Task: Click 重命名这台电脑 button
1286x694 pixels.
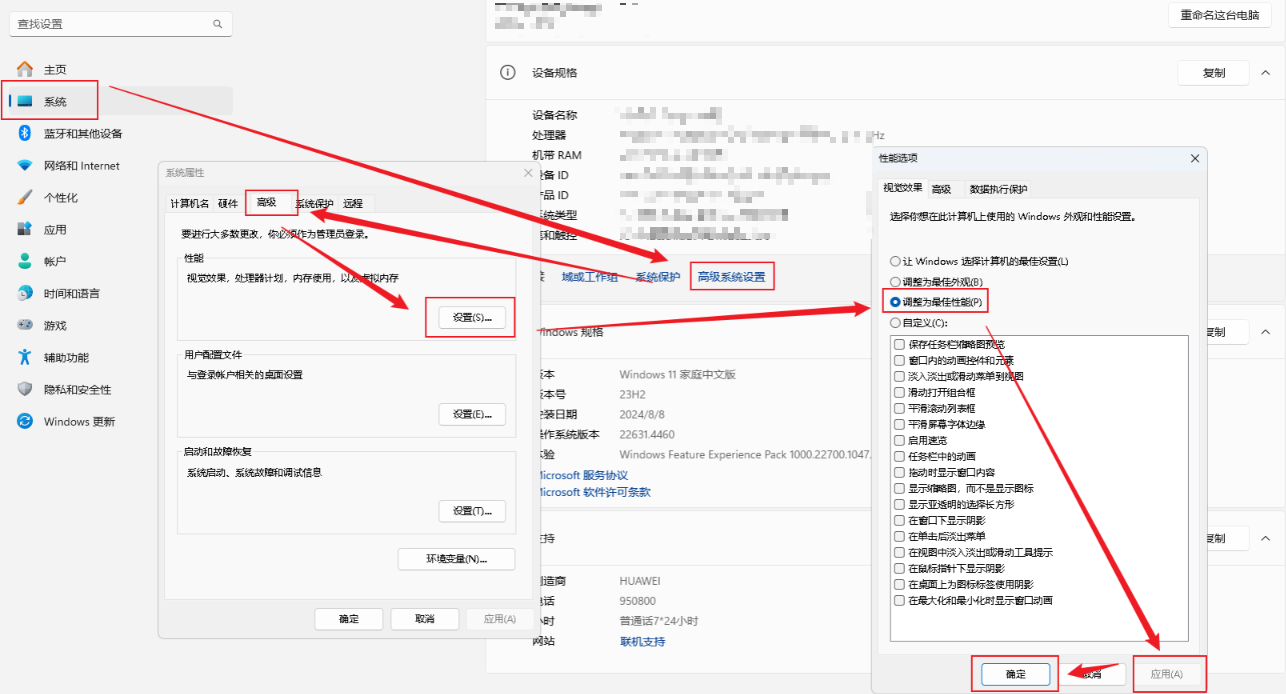Action: 1219,15
